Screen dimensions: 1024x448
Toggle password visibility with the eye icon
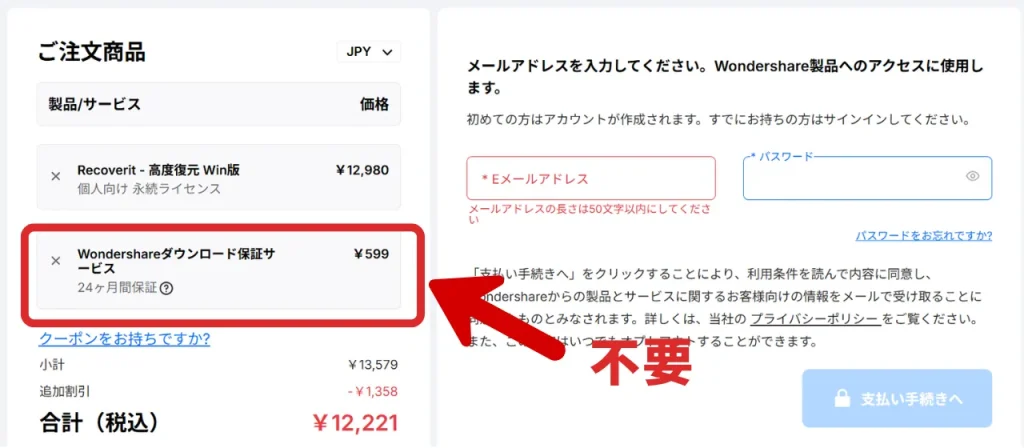[972, 176]
